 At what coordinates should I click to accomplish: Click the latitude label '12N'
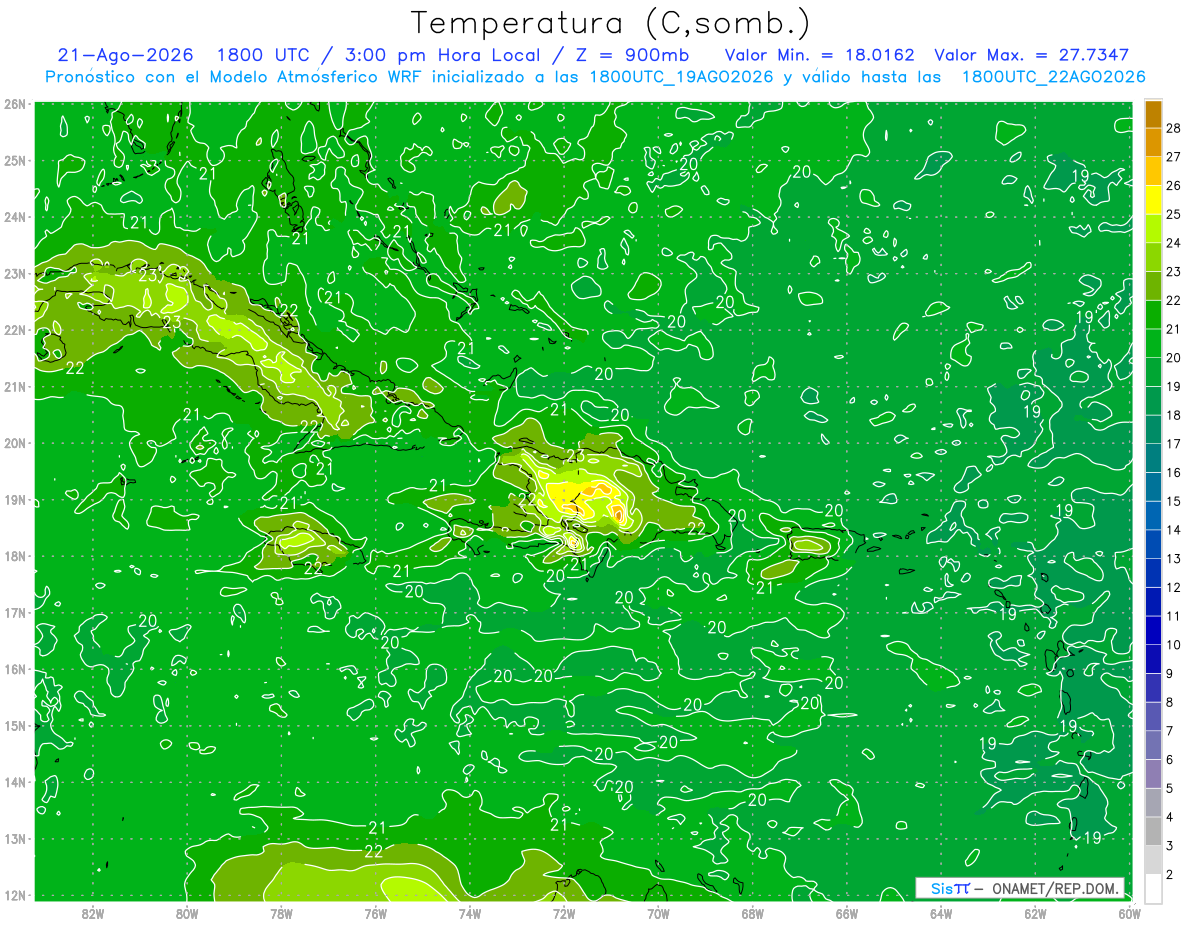pyautogui.click(x=14, y=895)
